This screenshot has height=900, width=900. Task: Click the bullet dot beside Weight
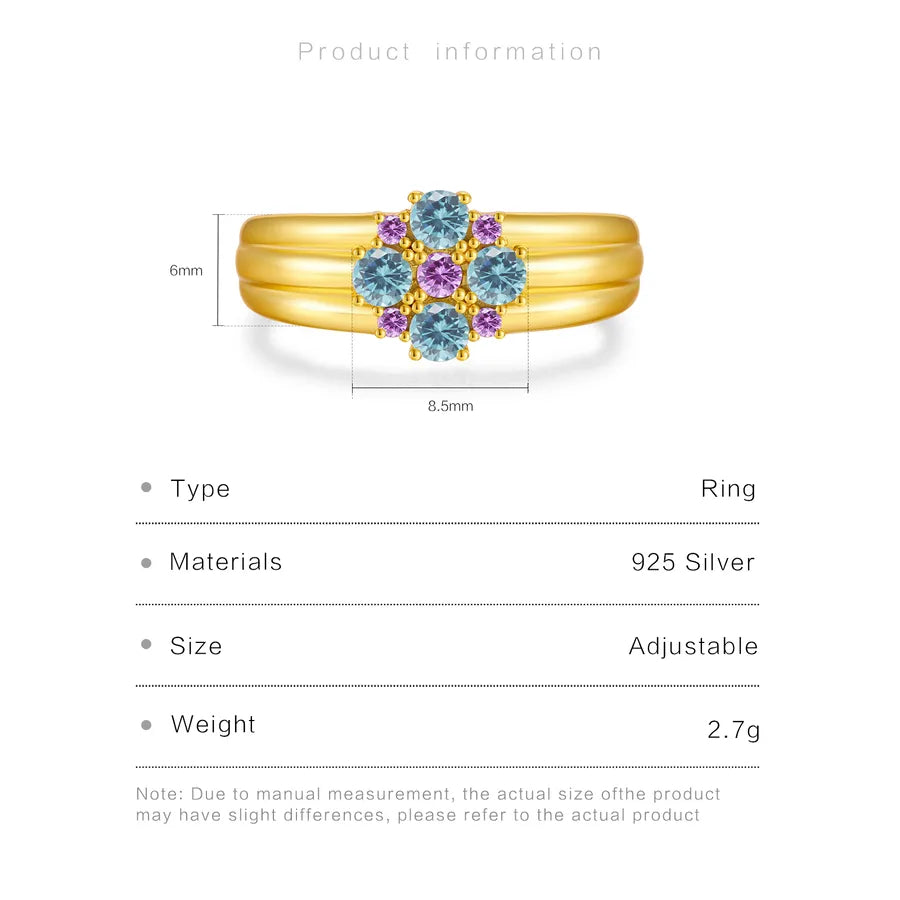click(147, 725)
